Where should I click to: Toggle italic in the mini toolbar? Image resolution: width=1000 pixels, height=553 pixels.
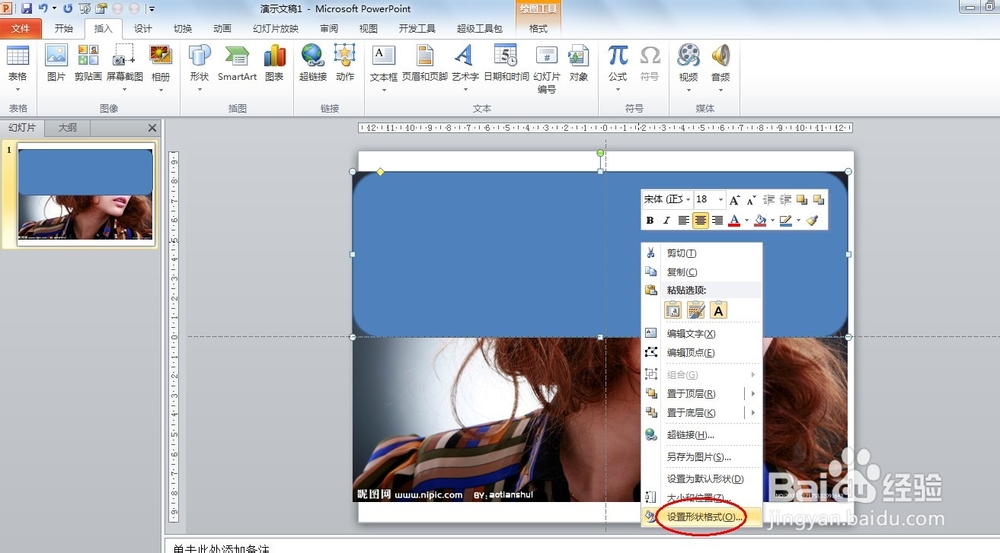pos(666,221)
